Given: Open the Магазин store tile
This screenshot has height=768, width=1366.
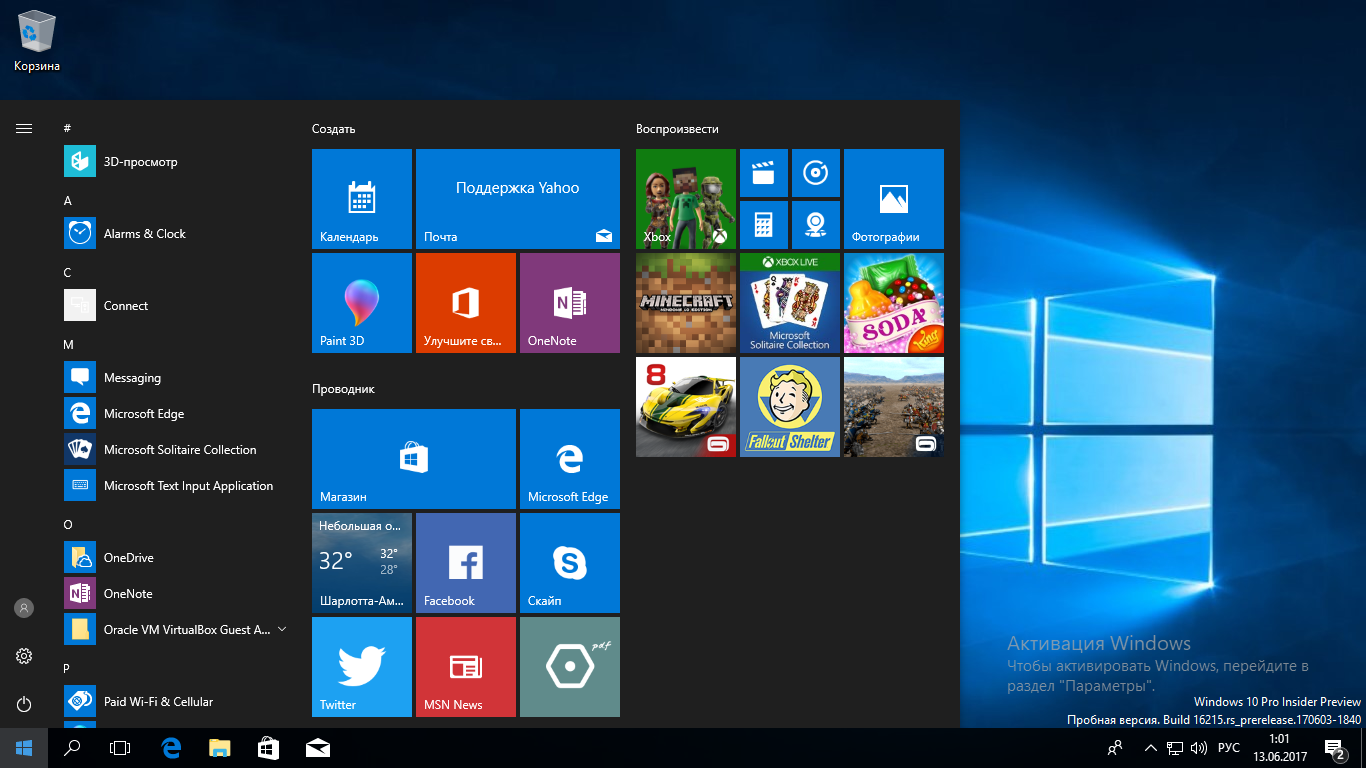Looking at the screenshot, I should pyautogui.click(x=414, y=459).
